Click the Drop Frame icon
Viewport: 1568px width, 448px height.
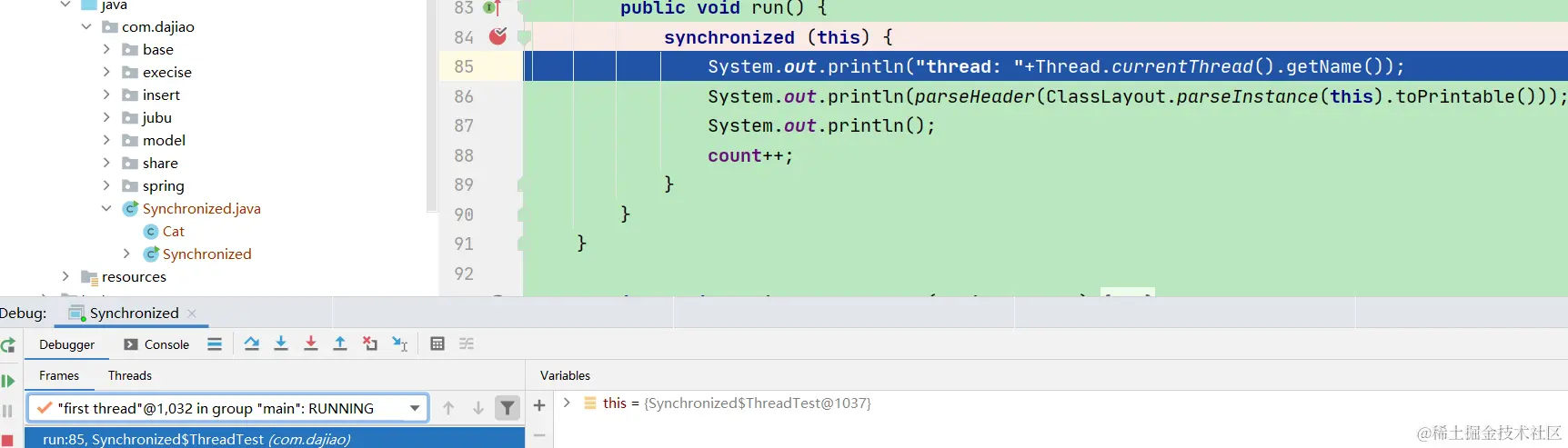370,343
